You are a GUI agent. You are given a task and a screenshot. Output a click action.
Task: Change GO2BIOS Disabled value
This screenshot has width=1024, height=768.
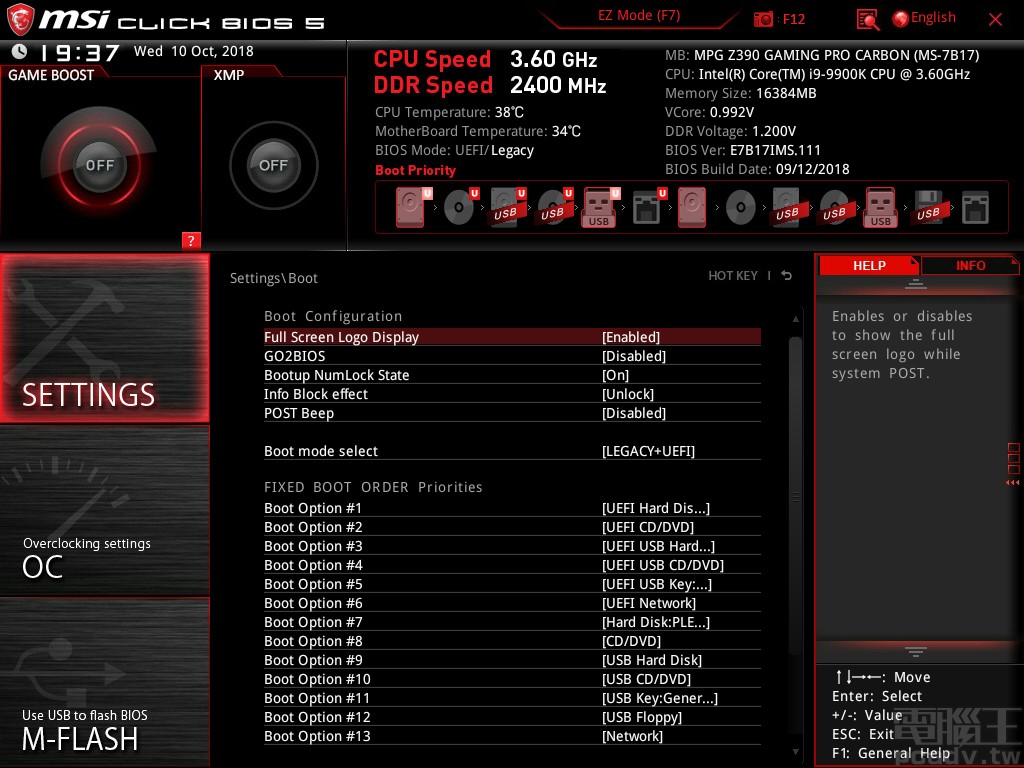tap(633, 356)
